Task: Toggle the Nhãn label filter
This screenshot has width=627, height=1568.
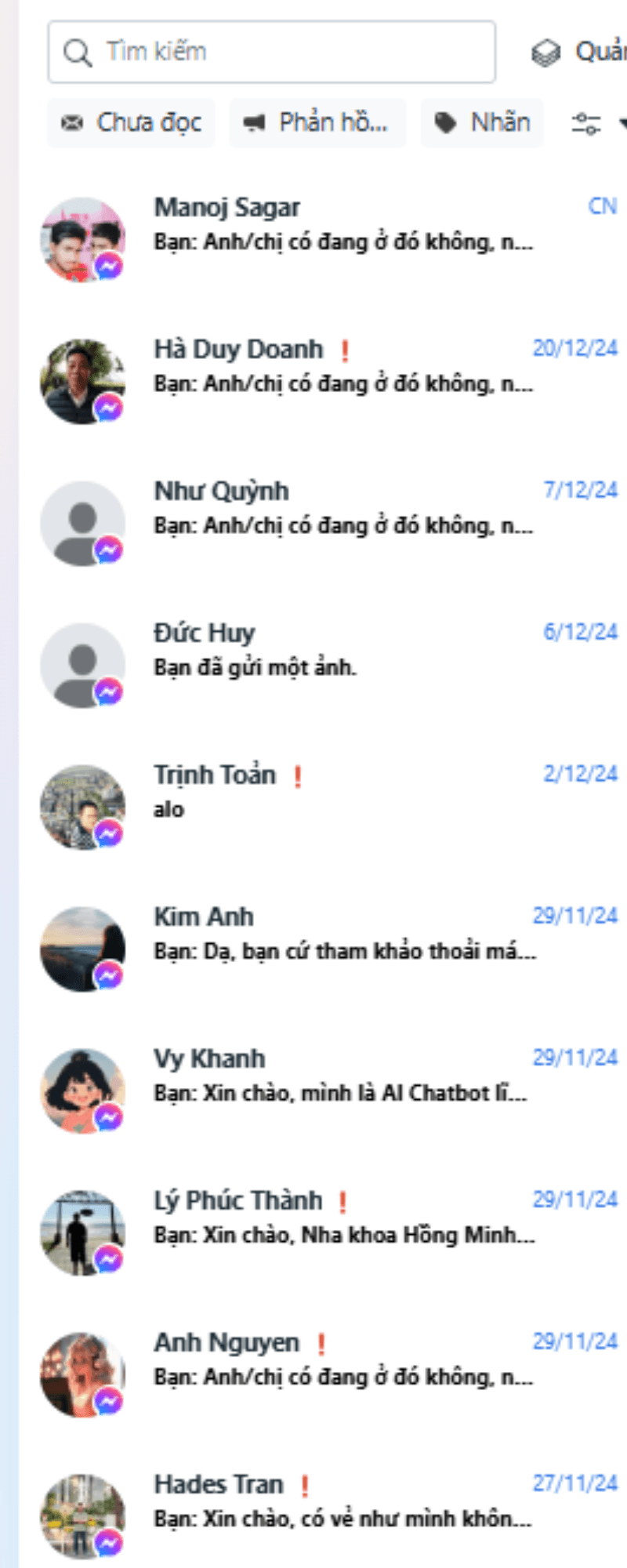Action: 482,123
